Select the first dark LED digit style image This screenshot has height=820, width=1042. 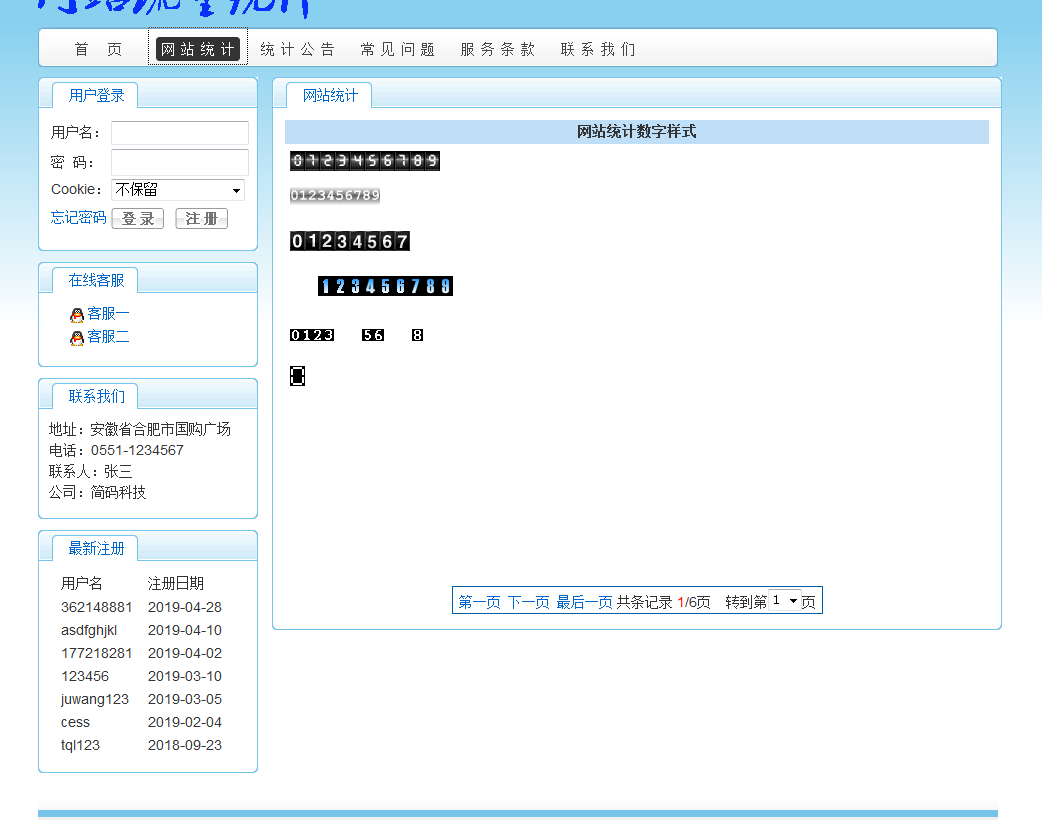pos(364,161)
